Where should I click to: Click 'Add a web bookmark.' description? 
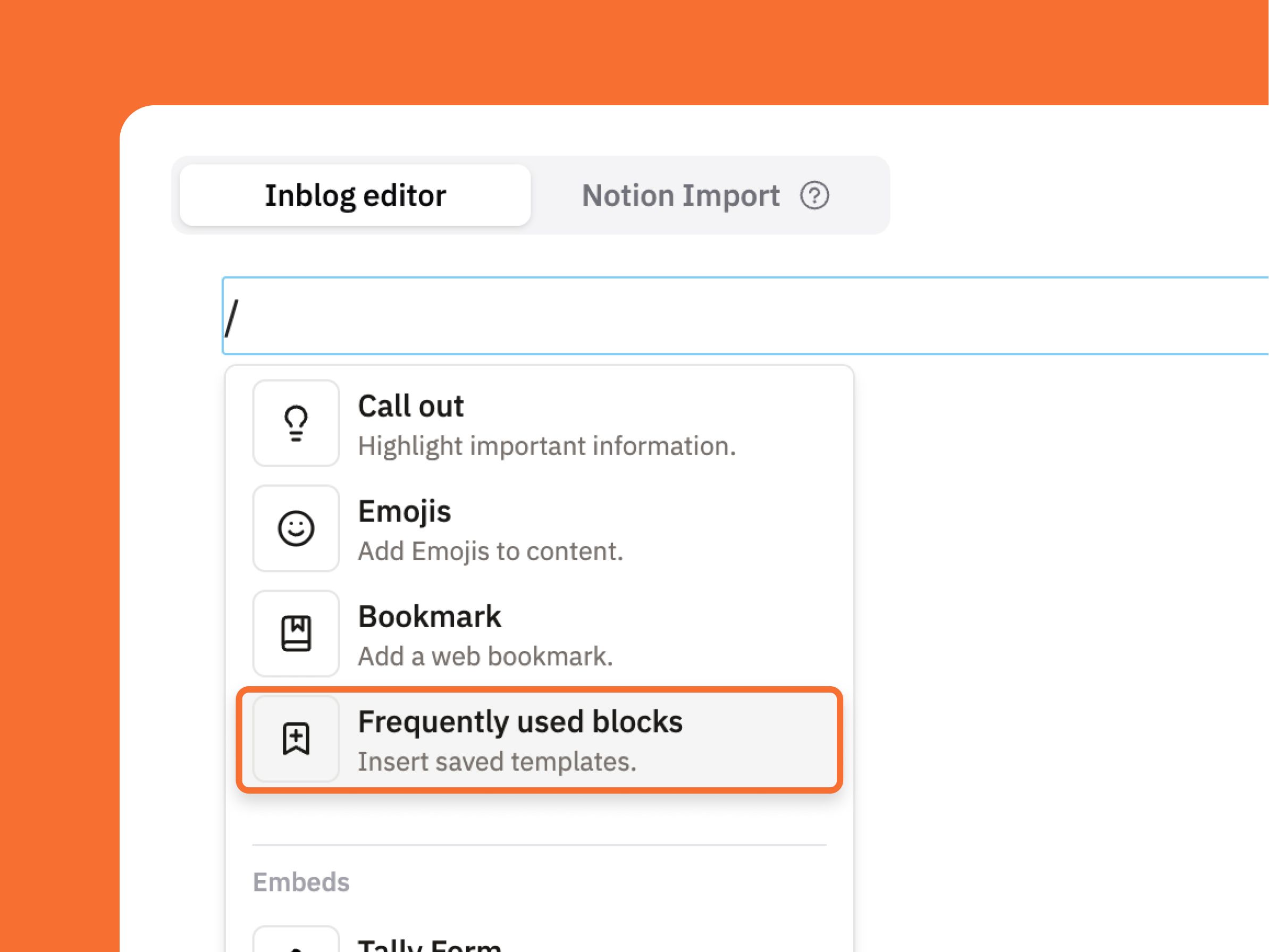click(x=485, y=656)
